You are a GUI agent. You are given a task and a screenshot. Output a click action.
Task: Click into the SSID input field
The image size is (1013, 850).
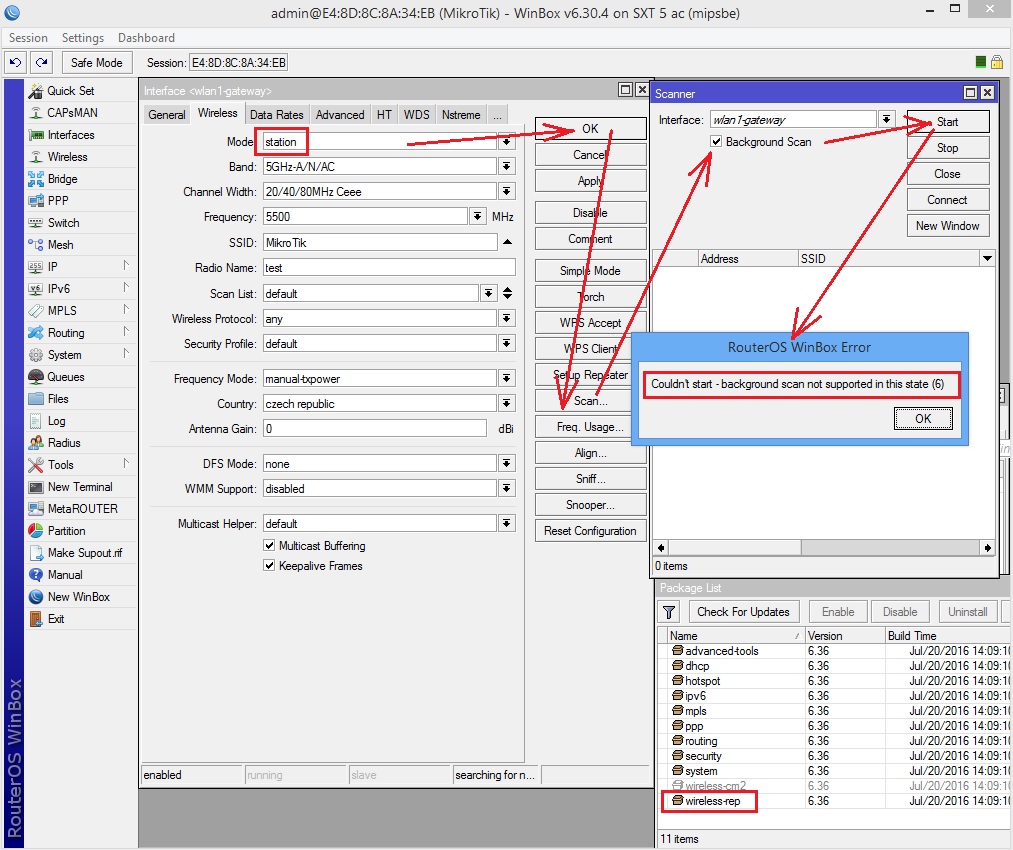click(x=380, y=242)
